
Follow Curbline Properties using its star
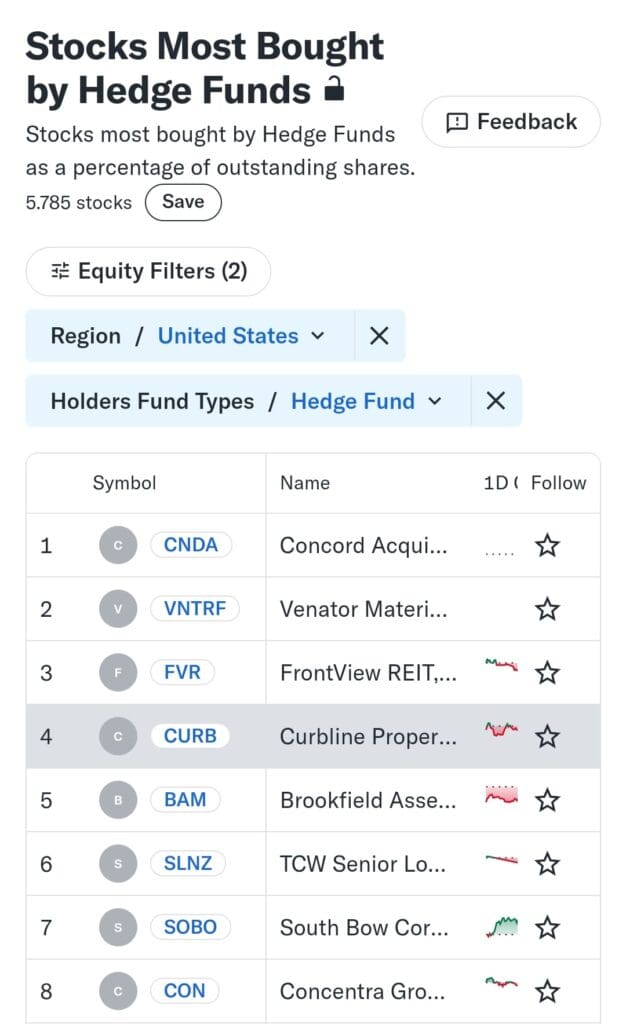(547, 736)
